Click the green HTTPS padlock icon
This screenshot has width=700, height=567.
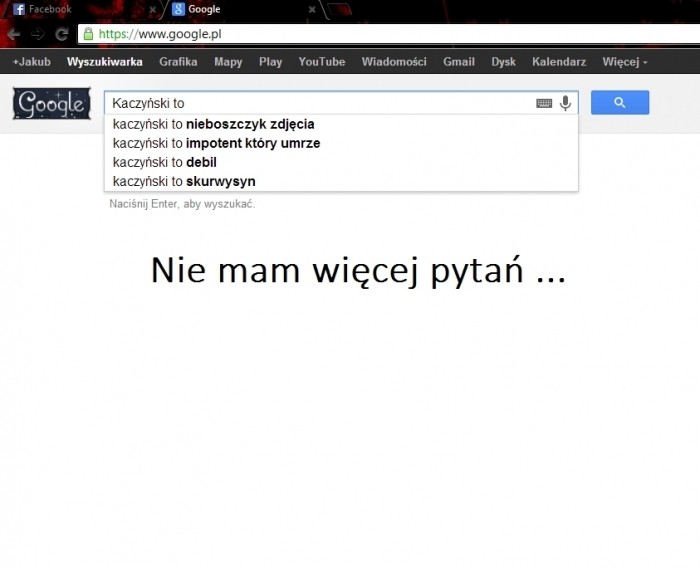pyautogui.click(x=88, y=34)
